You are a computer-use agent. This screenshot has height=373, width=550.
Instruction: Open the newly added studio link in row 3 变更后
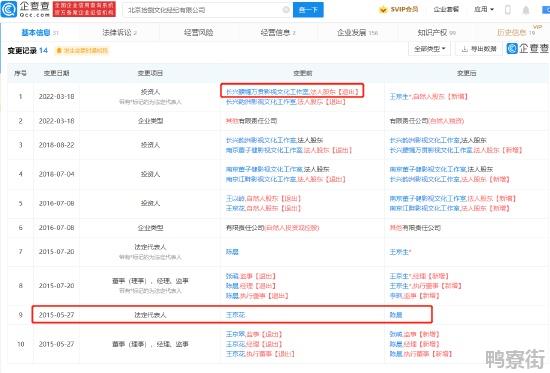431,150
